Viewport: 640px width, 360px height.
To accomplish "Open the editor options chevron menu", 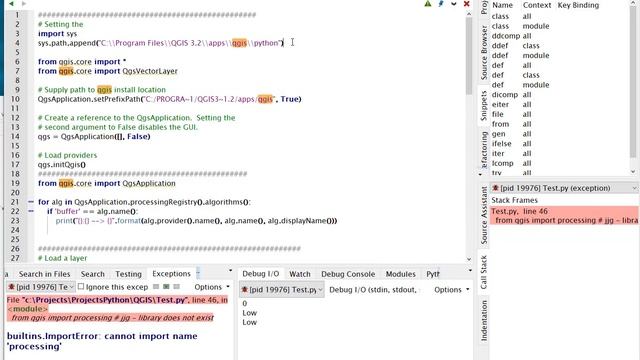I will (453, 4).
